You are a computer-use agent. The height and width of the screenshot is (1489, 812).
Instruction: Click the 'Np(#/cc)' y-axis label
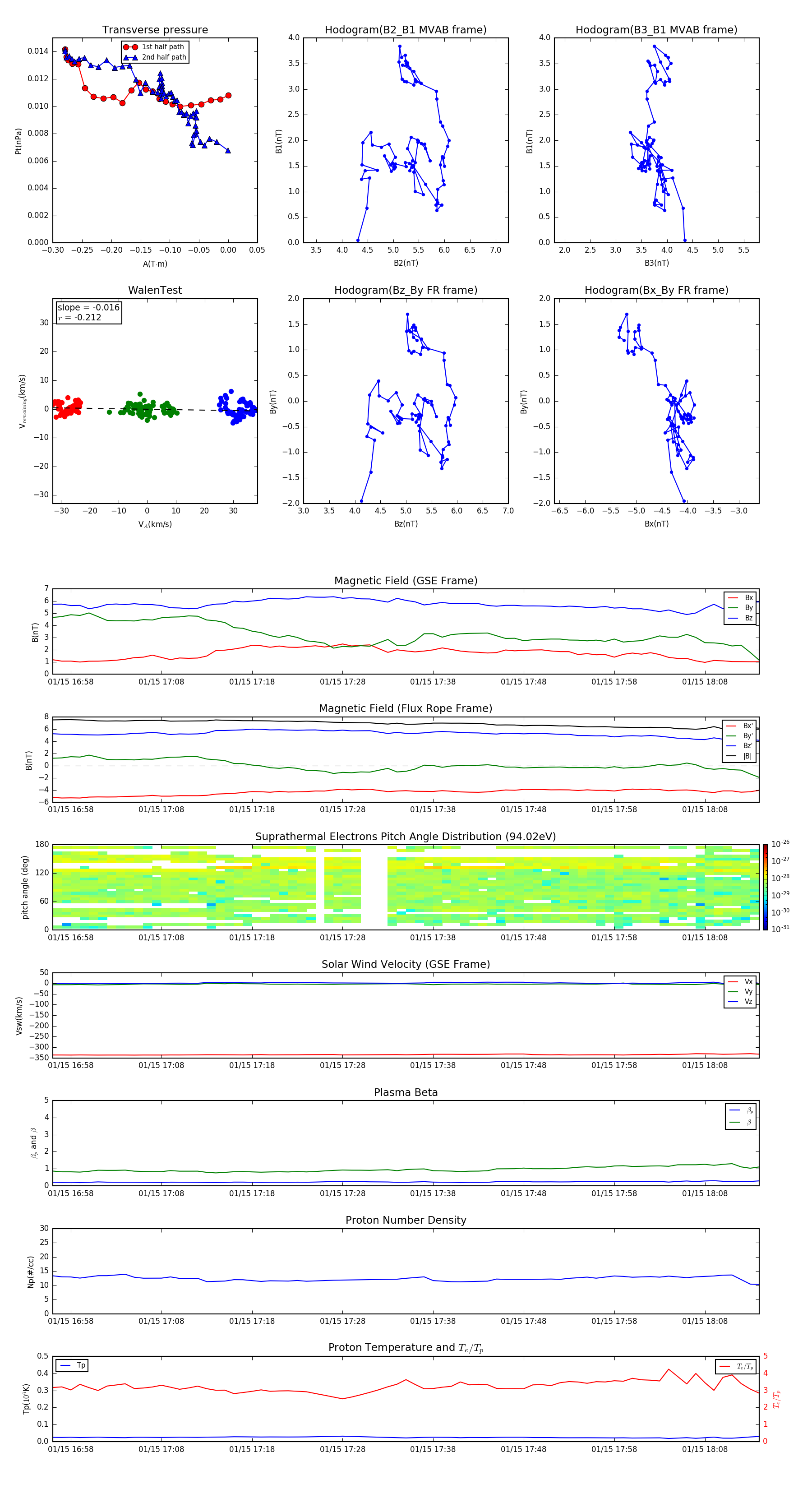31,1272
